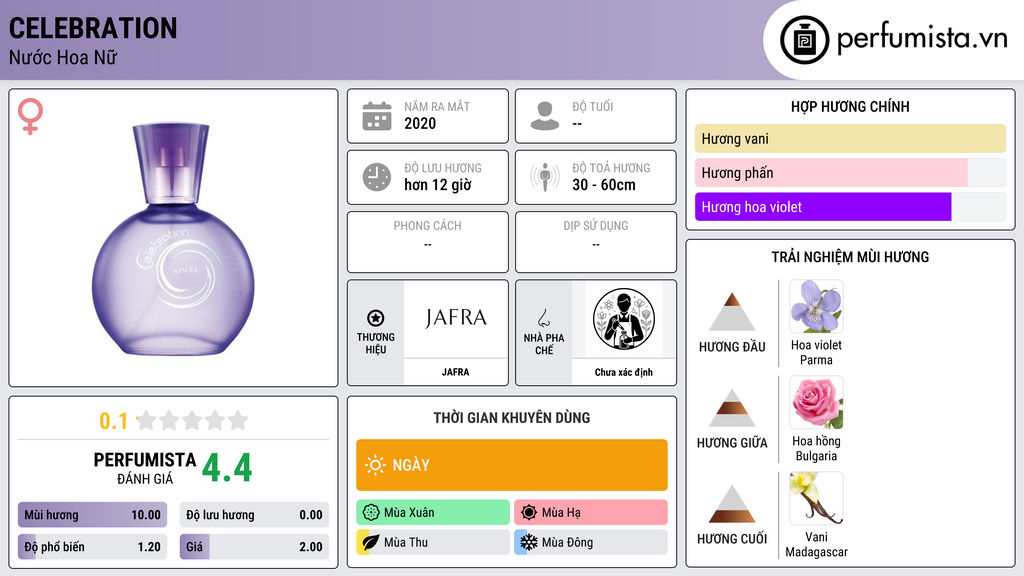Click the nose icon above Nhà pha chế
1024x576 pixels.
(x=543, y=318)
